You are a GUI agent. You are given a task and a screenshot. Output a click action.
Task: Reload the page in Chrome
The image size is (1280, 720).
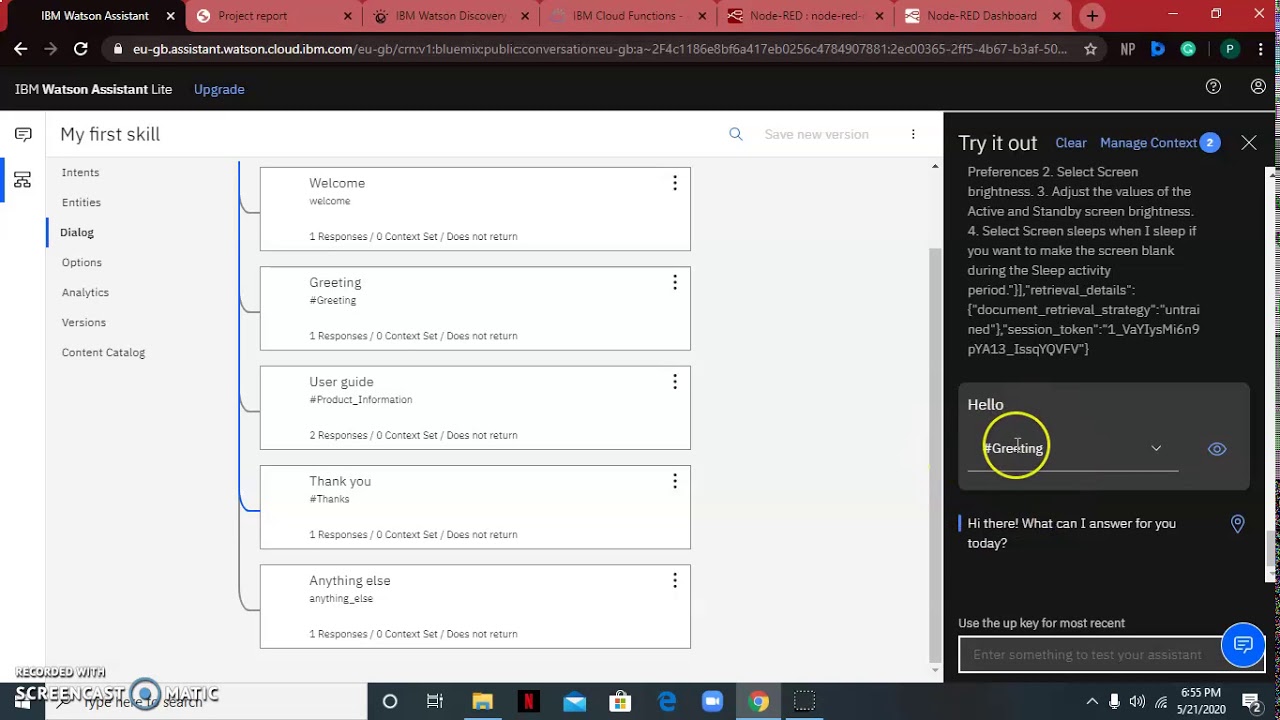(x=81, y=49)
